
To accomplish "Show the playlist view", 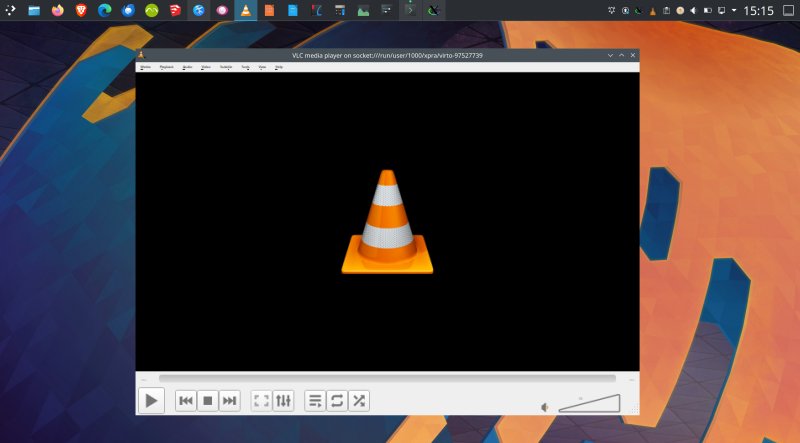I will tap(315, 401).
